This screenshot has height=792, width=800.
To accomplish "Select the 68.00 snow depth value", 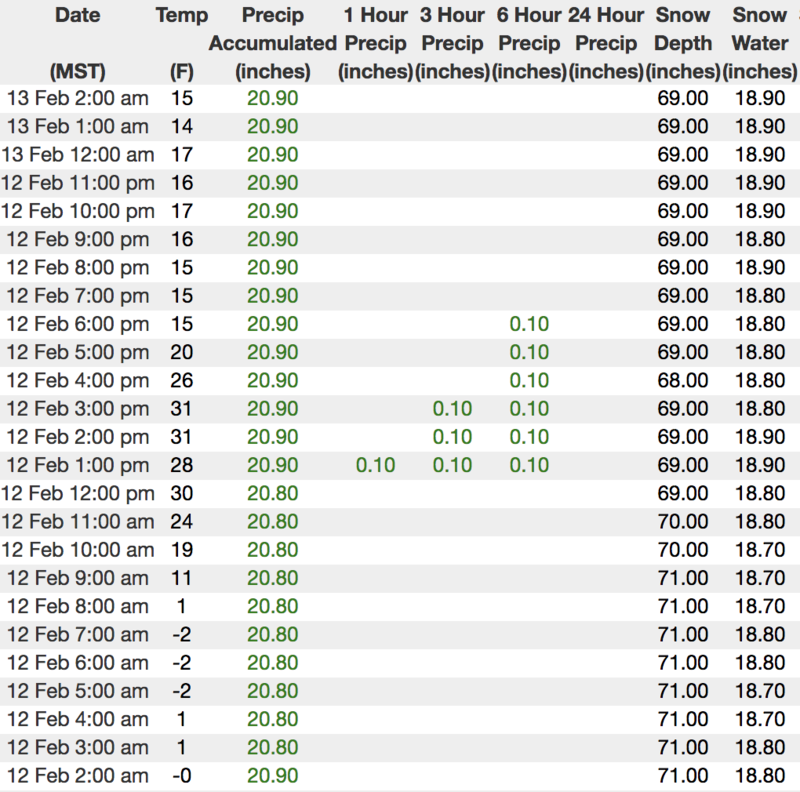I will [683, 380].
